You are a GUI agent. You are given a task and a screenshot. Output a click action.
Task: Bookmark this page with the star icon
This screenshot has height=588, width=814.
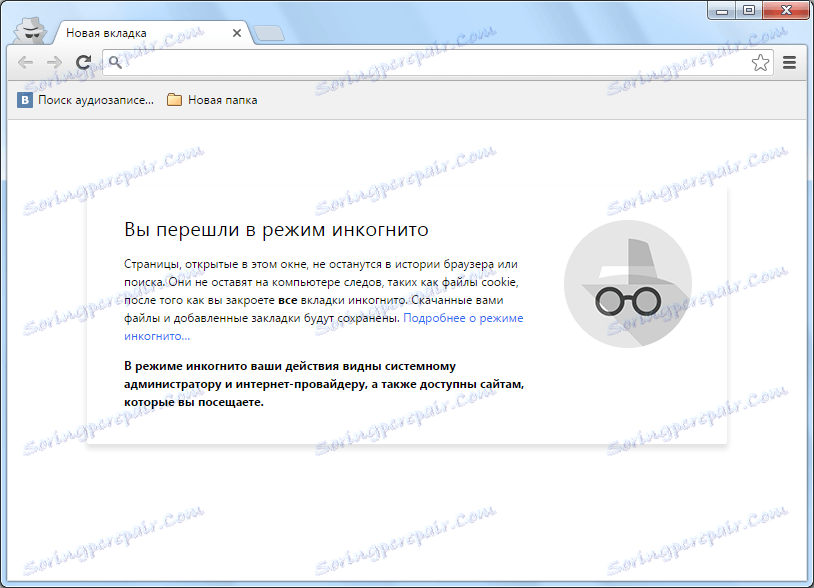tap(760, 63)
